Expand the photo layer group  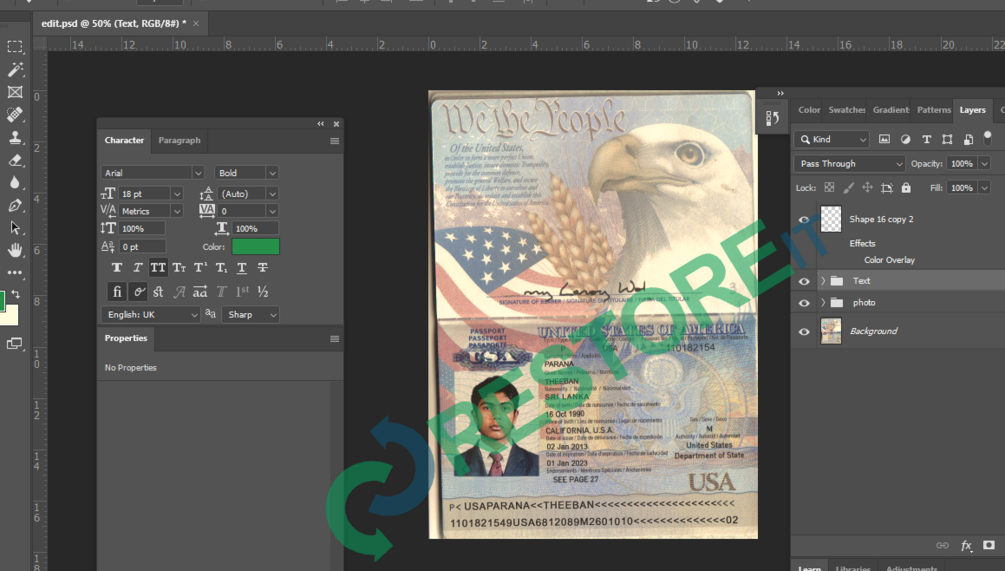(822, 303)
